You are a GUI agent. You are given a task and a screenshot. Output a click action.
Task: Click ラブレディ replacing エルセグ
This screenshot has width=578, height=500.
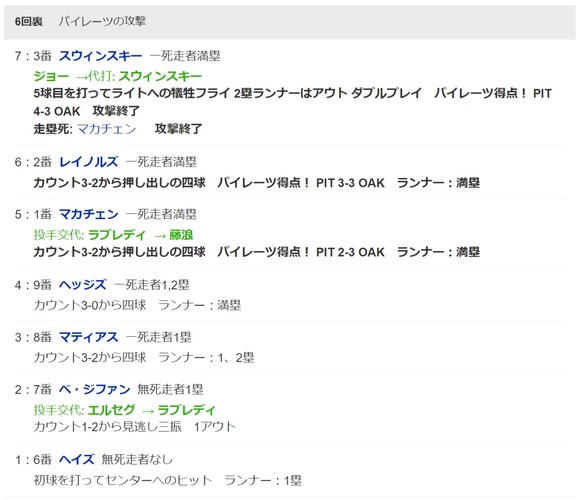(187, 410)
